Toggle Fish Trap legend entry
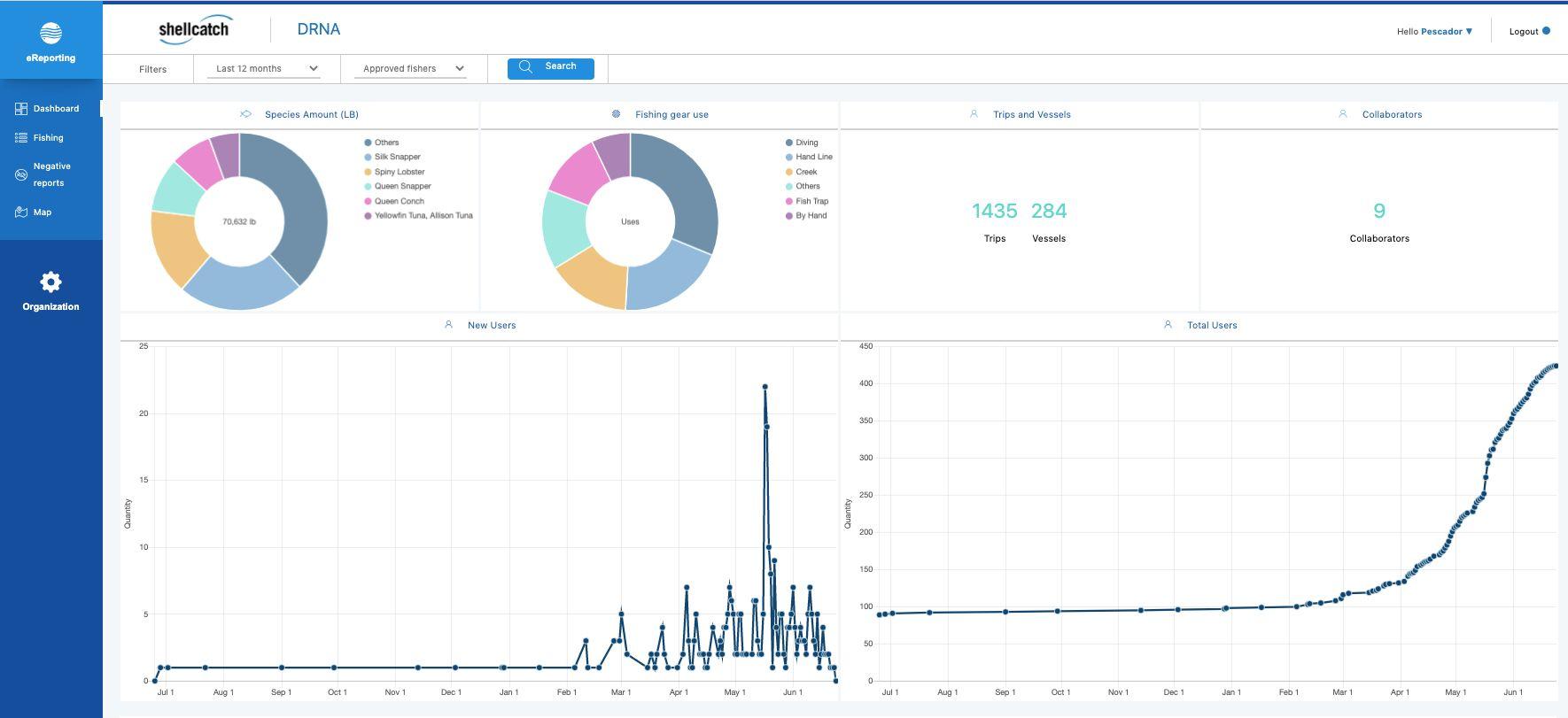Viewport: 1568px width, 718px height. [x=807, y=201]
